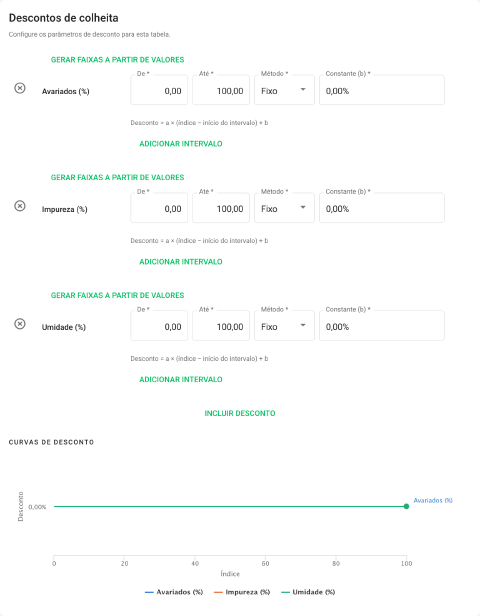Click Adicionar Intervalo under Avariados

tap(181, 144)
